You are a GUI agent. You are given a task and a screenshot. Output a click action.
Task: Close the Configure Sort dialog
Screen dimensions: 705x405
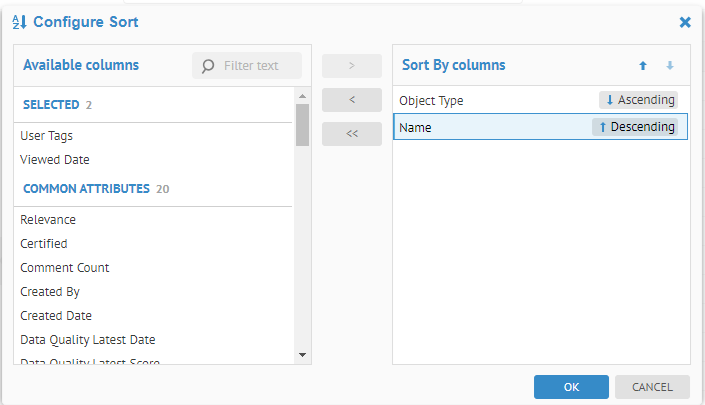tap(685, 22)
